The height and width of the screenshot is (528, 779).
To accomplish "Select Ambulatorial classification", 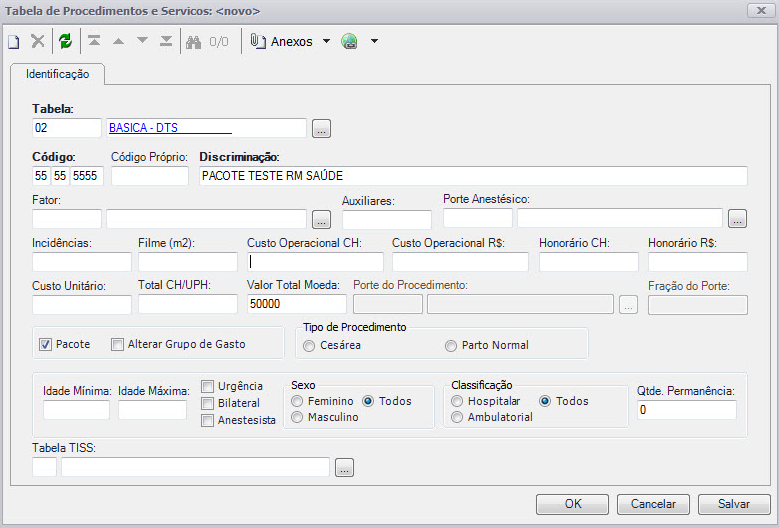I will (457, 417).
